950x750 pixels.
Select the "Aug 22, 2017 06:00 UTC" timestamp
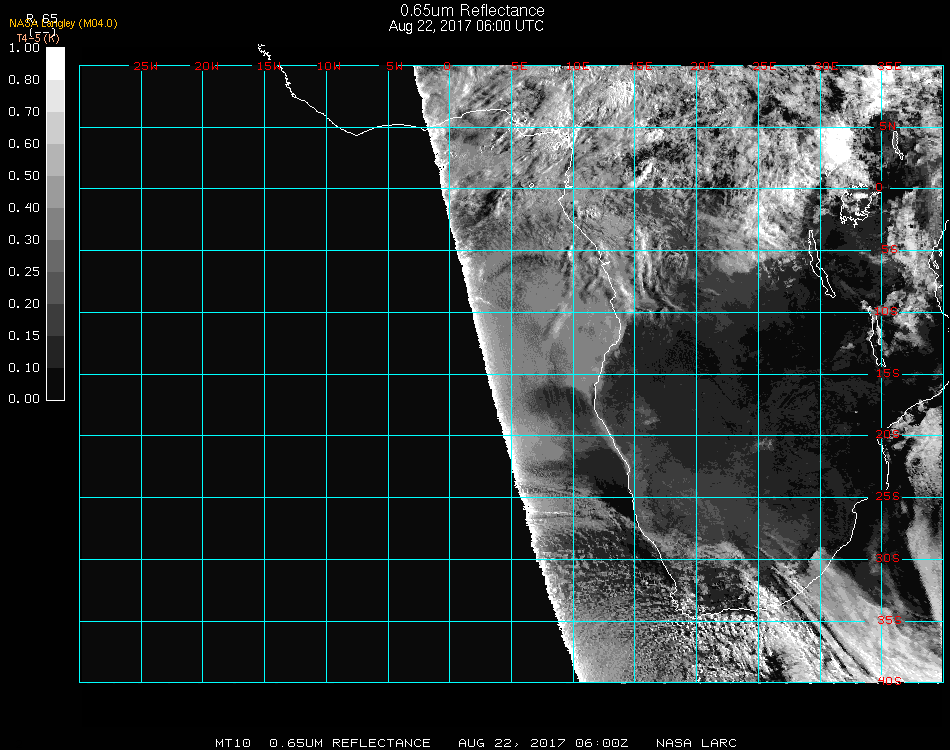point(466,26)
